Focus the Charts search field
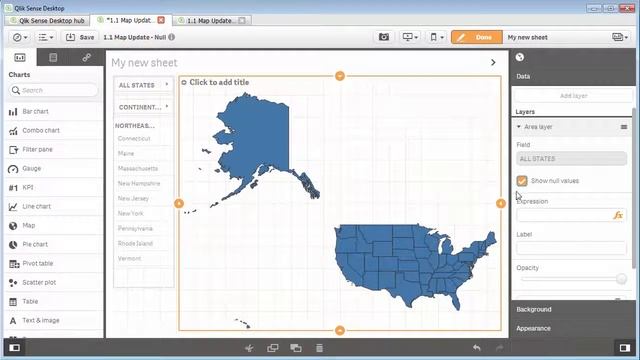This screenshot has height=360, width=640. click(x=53, y=90)
